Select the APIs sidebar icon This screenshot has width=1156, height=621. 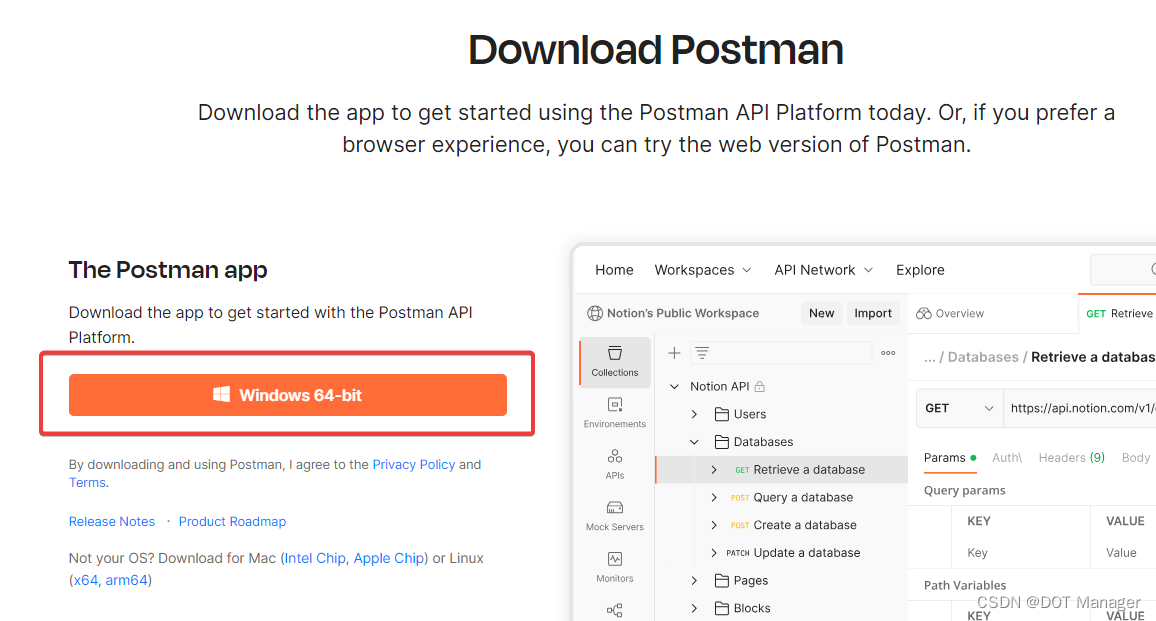tap(615, 464)
